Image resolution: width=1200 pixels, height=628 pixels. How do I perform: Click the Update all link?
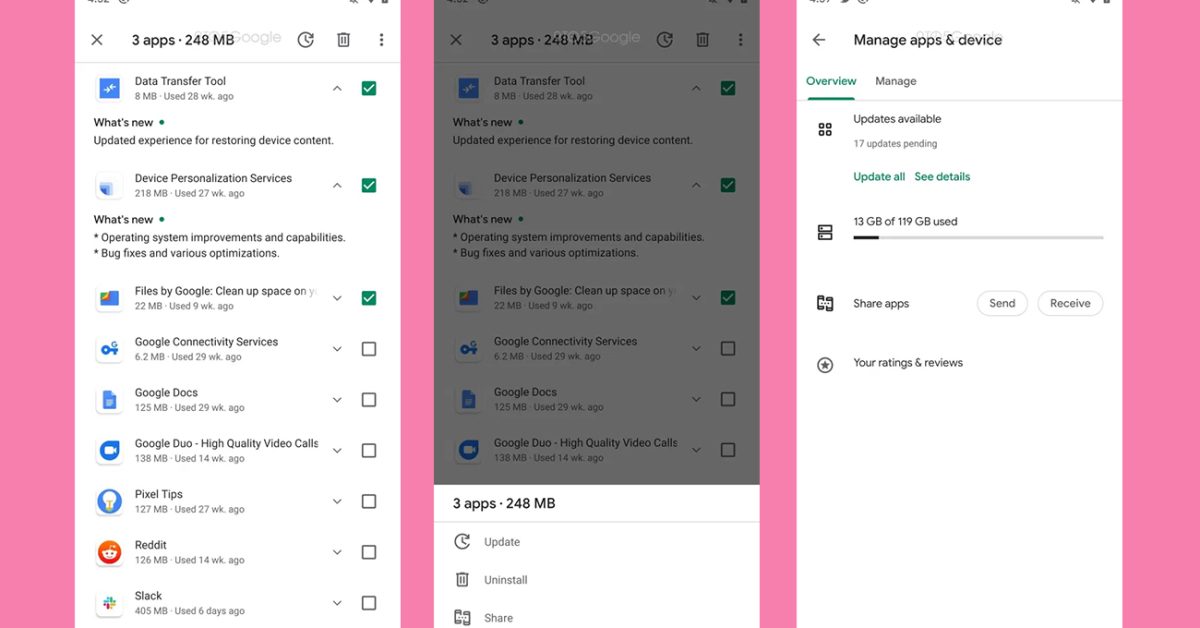tap(879, 177)
